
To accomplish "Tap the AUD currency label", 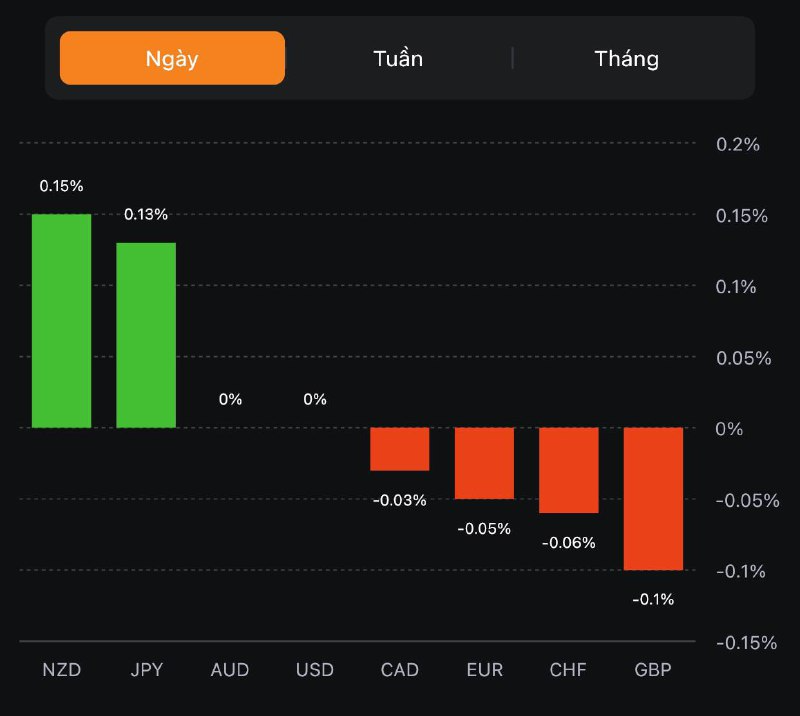I will 230,670.
